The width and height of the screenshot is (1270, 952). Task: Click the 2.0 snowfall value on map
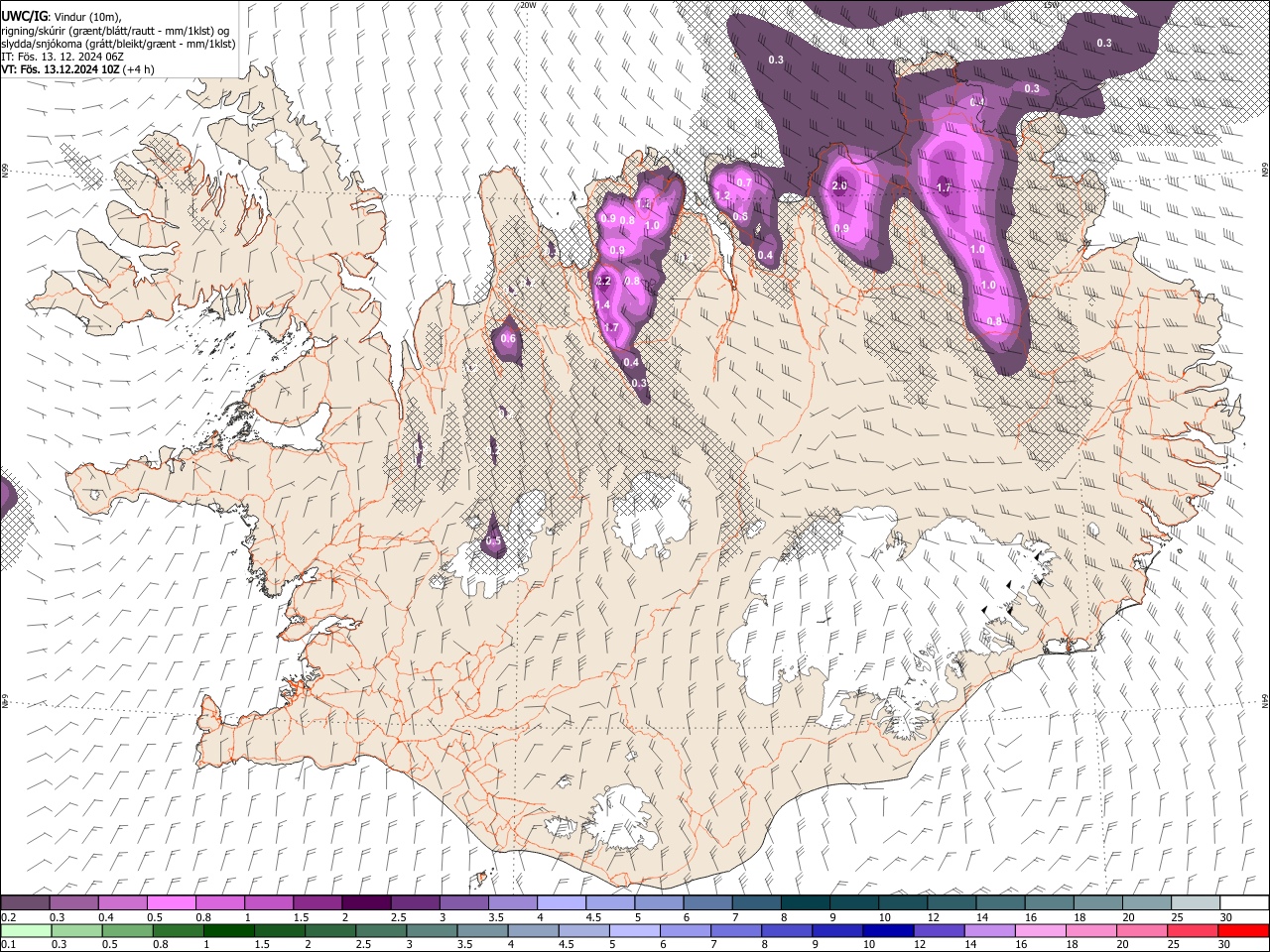click(x=839, y=186)
